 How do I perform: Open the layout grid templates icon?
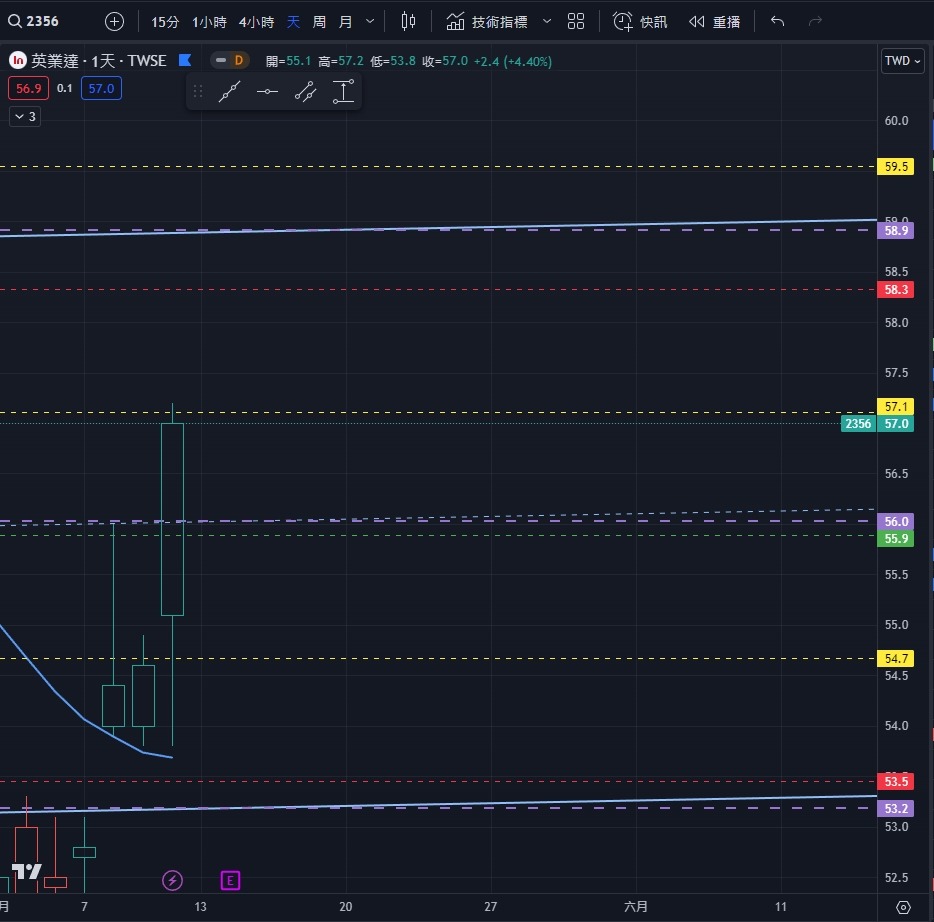tap(576, 21)
